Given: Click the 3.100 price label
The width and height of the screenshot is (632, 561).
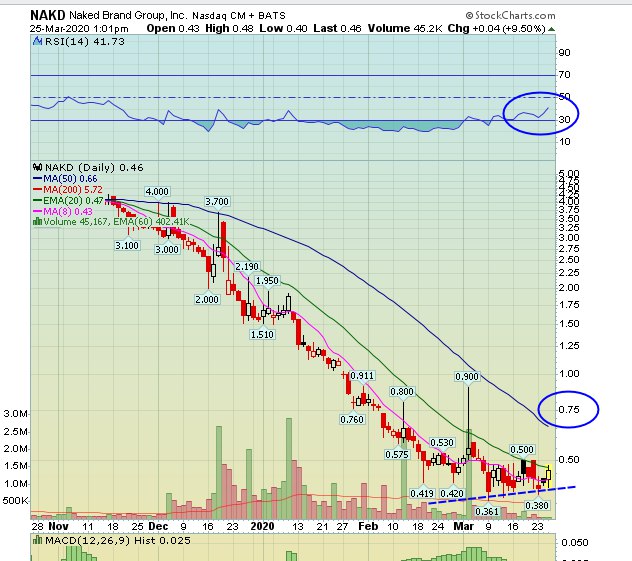Looking at the screenshot, I should (127, 245).
